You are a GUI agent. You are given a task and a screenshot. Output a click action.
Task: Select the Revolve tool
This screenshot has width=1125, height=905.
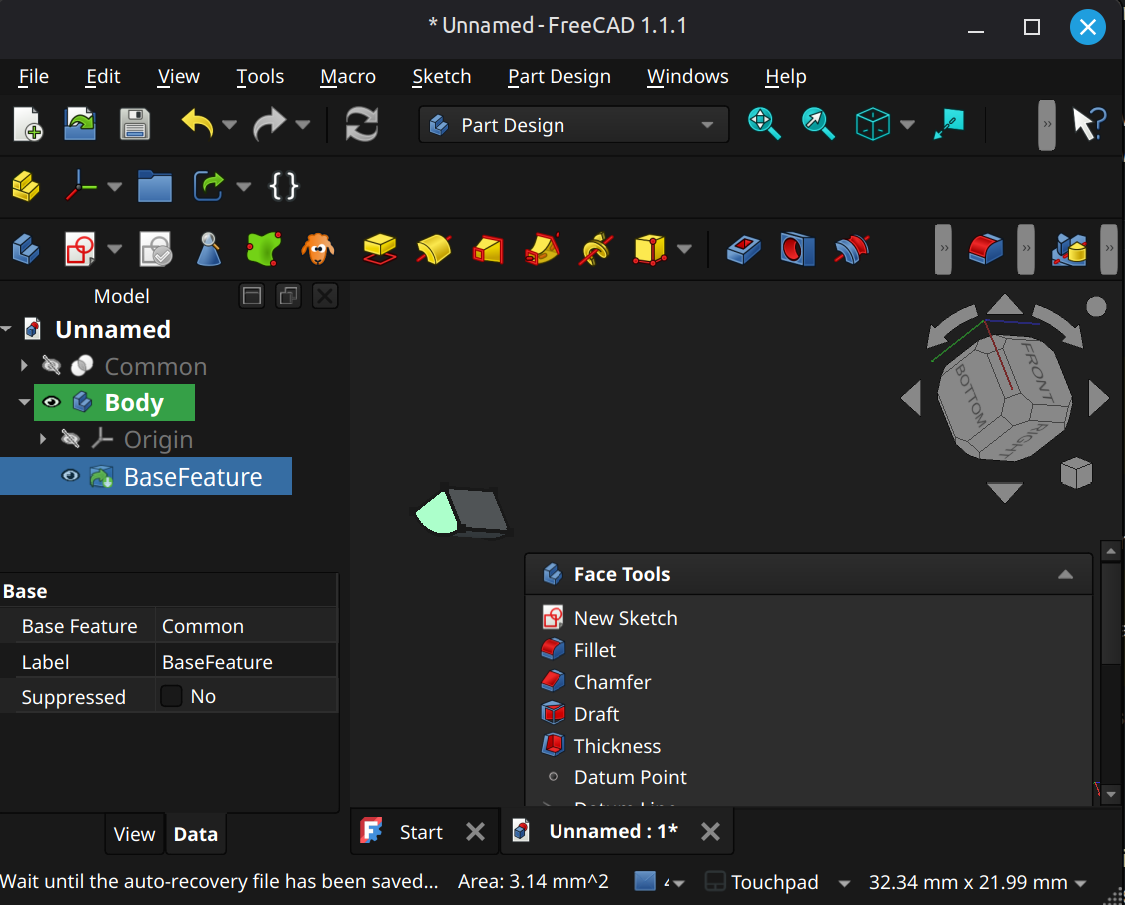tap(434, 250)
